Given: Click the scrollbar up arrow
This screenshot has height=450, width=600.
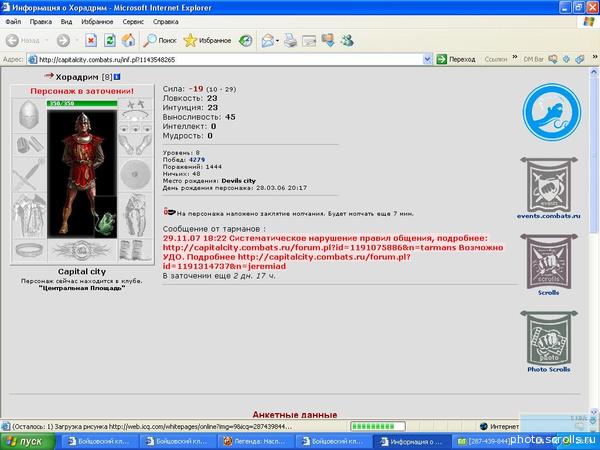Looking at the screenshot, I should pos(593,72).
